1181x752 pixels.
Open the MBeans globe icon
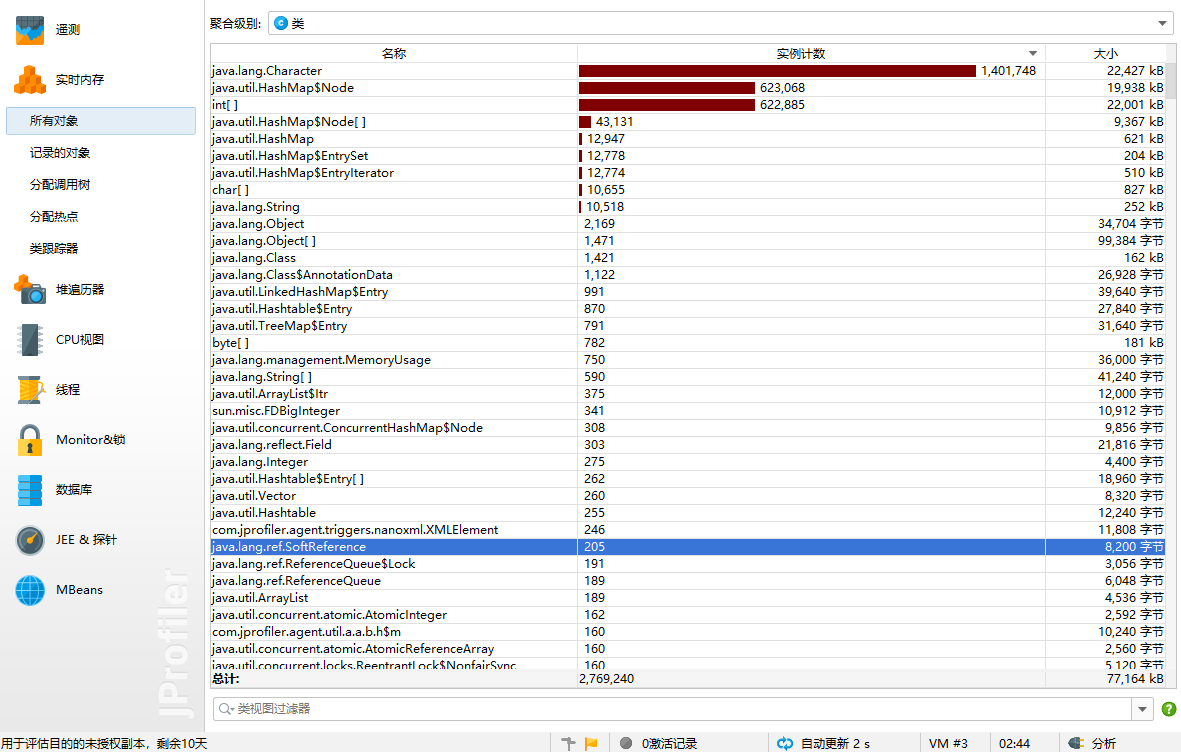tap(30, 590)
